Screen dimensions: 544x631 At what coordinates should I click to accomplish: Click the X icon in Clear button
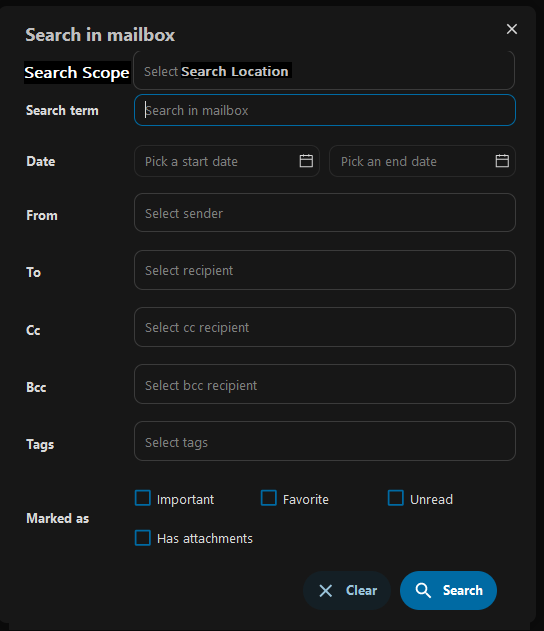(326, 591)
